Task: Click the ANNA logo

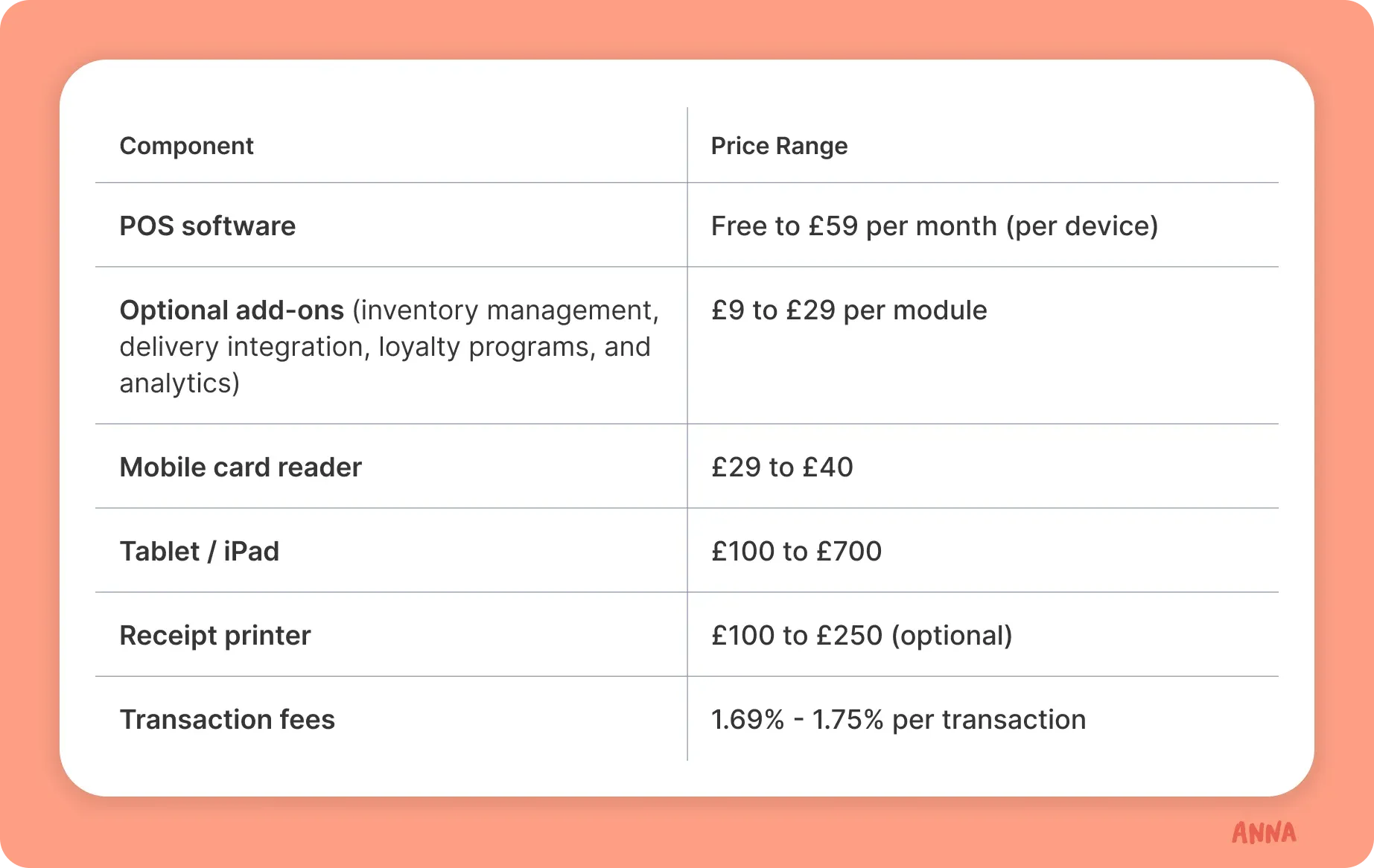Action: pos(1264,832)
